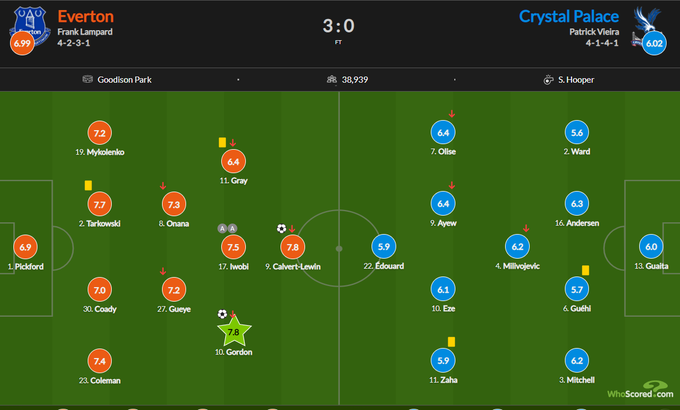Select Guaita's 6.0 rating circle
The height and width of the screenshot is (410, 680).
(652, 246)
